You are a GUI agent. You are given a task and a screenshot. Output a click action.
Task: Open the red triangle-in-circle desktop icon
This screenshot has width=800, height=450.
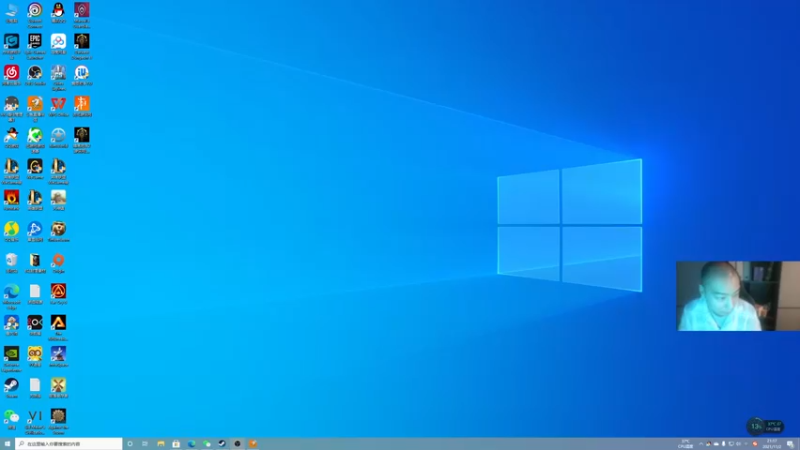click(58, 294)
